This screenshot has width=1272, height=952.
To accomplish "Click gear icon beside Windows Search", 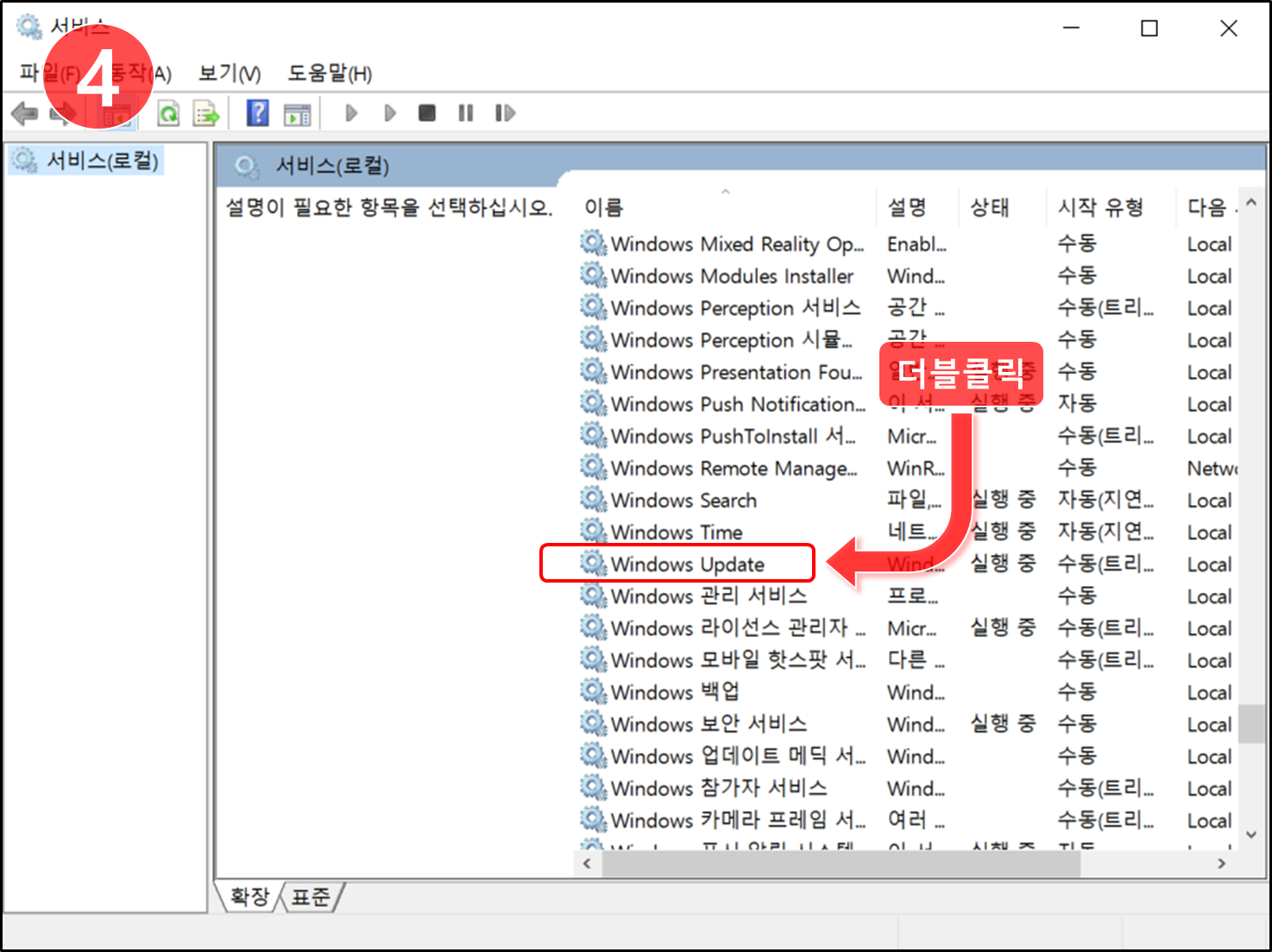I will click(593, 499).
